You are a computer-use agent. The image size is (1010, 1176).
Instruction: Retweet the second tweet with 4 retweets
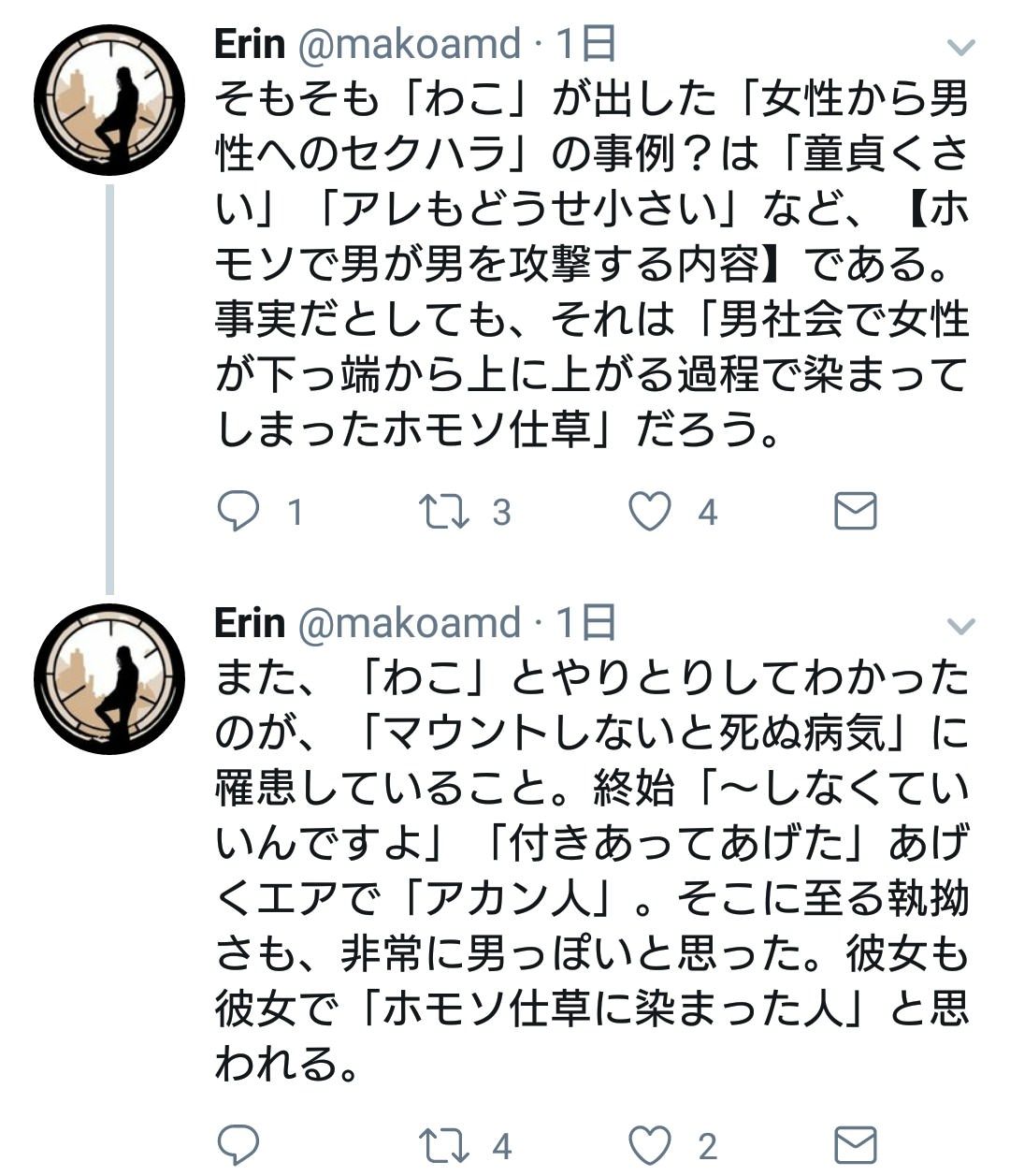coord(443,1145)
